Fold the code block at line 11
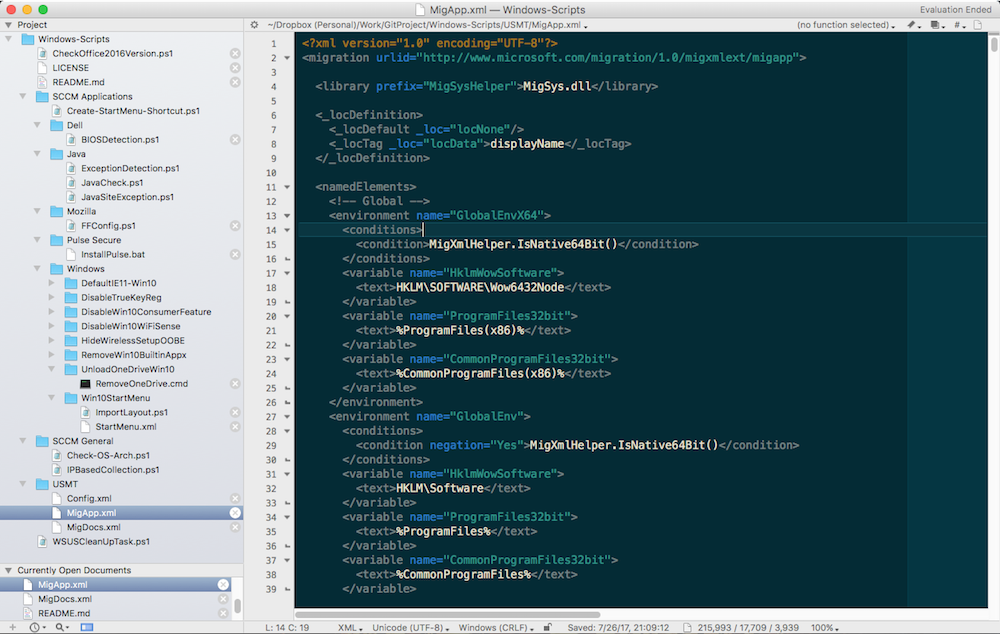The height and width of the screenshot is (634, 1000). pos(287,187)
